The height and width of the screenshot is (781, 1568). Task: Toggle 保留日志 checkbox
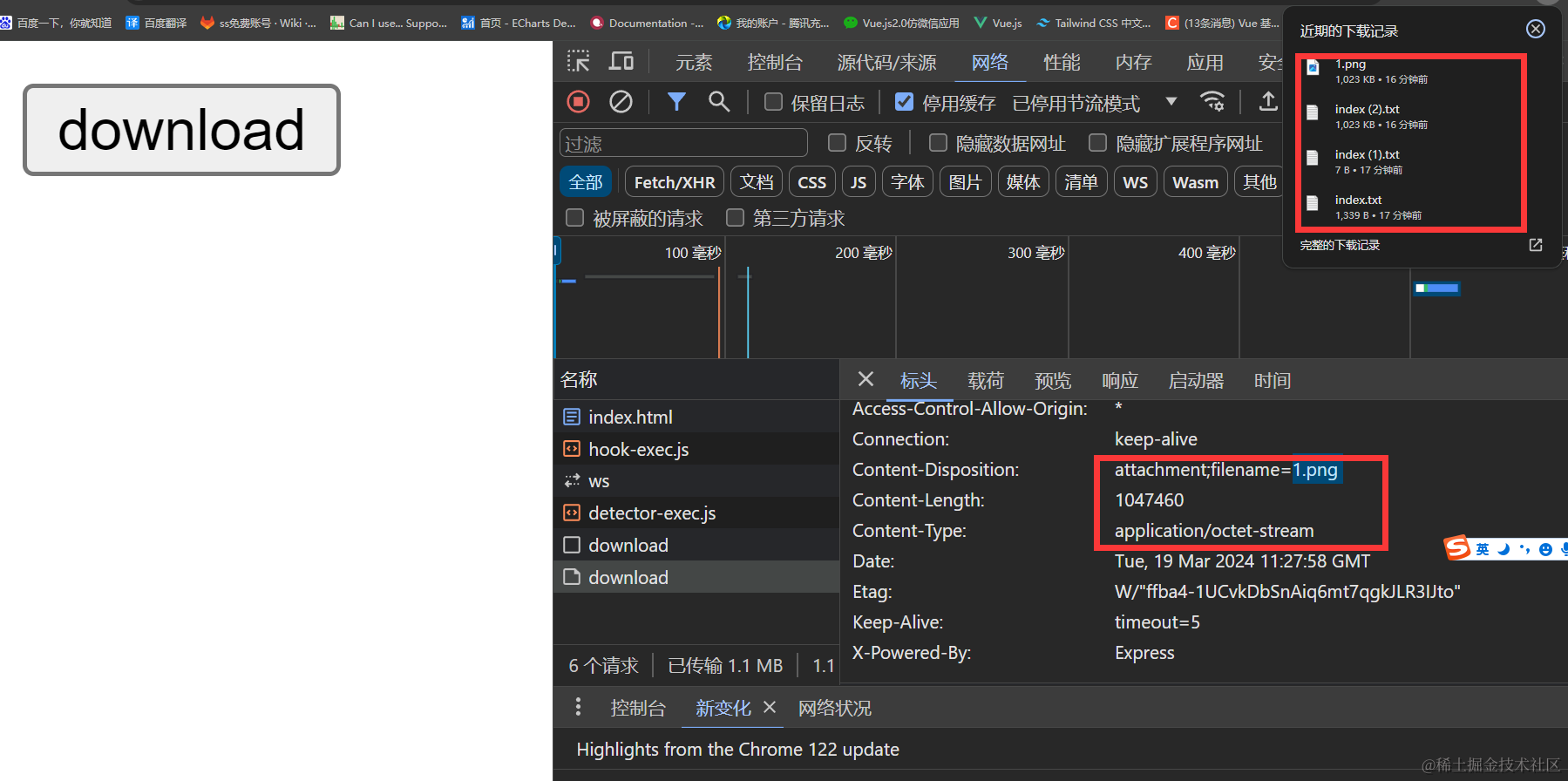point(773,102)
